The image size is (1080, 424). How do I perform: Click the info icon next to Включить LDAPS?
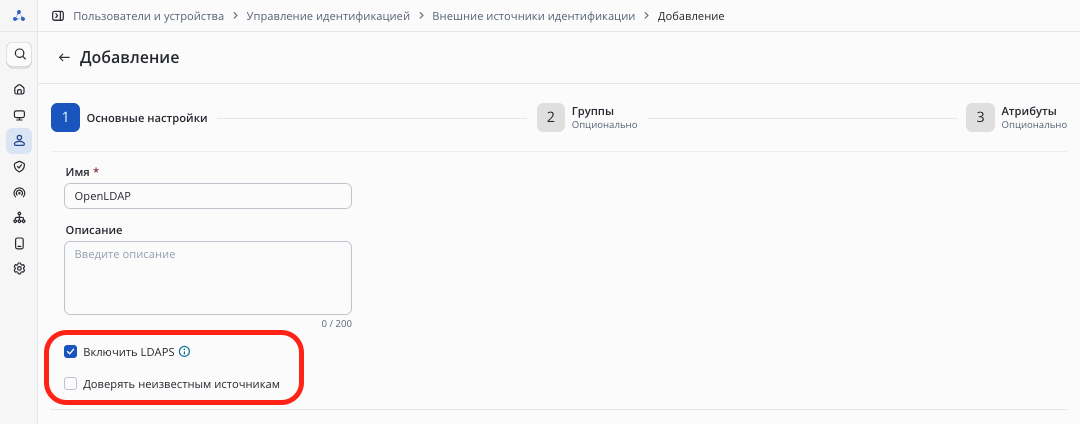click(x=184, y=352)
